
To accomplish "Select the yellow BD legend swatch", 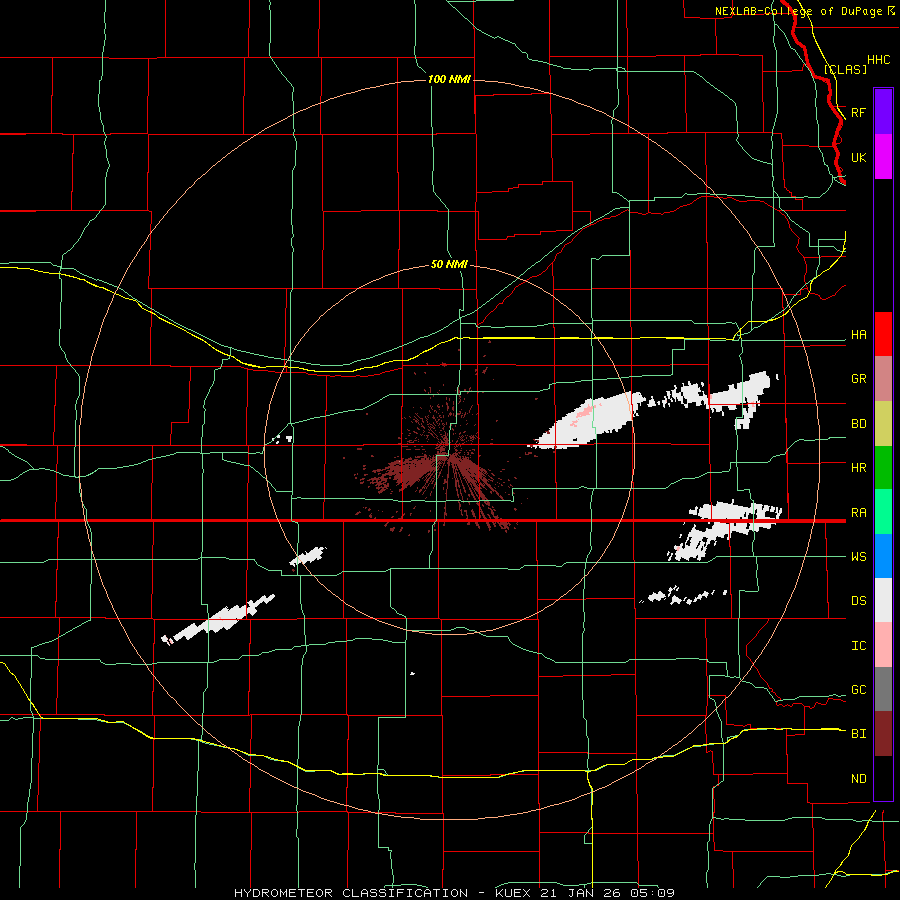I will click(x=883, y=424).
